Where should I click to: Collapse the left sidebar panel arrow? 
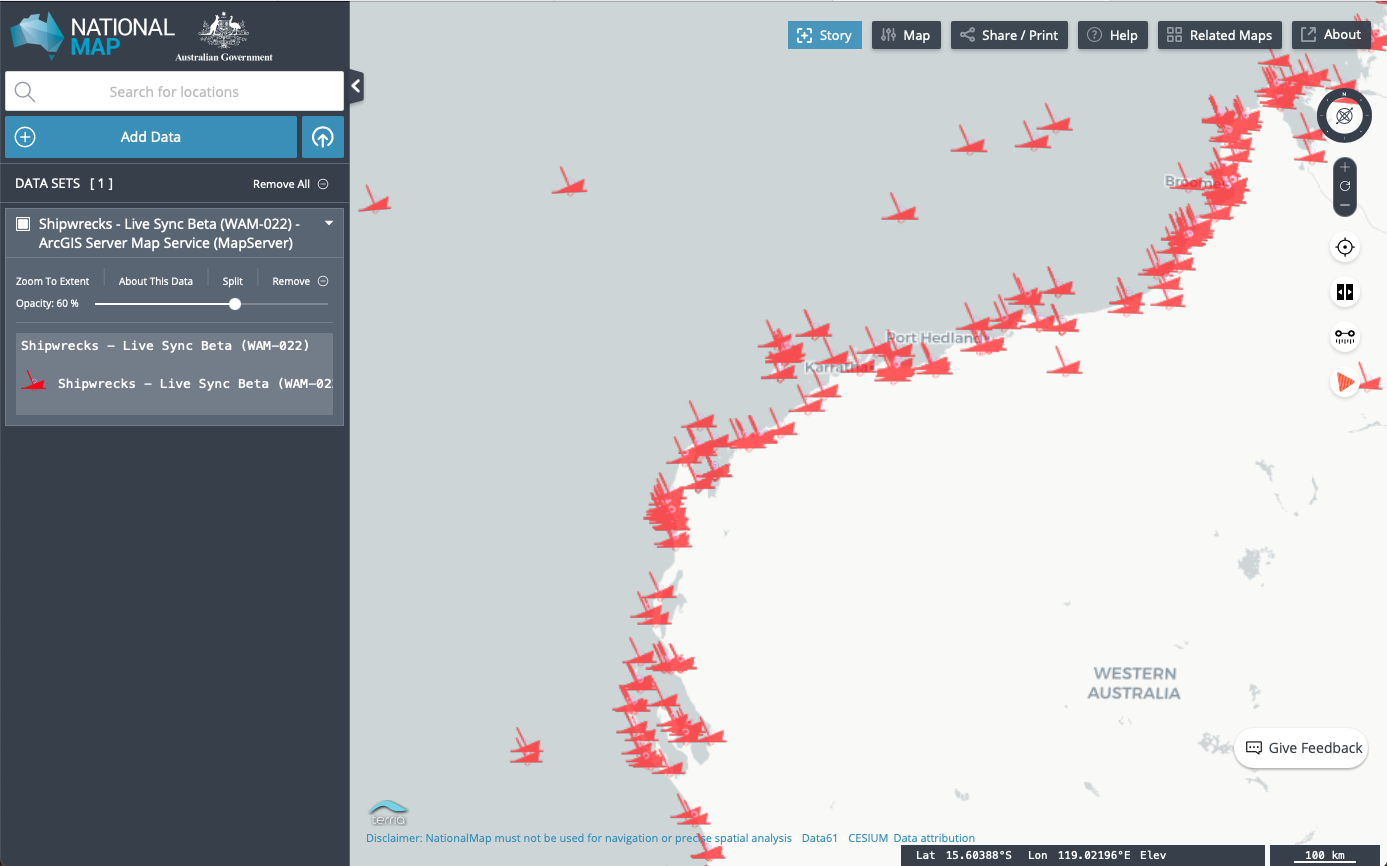click(356, 86)
